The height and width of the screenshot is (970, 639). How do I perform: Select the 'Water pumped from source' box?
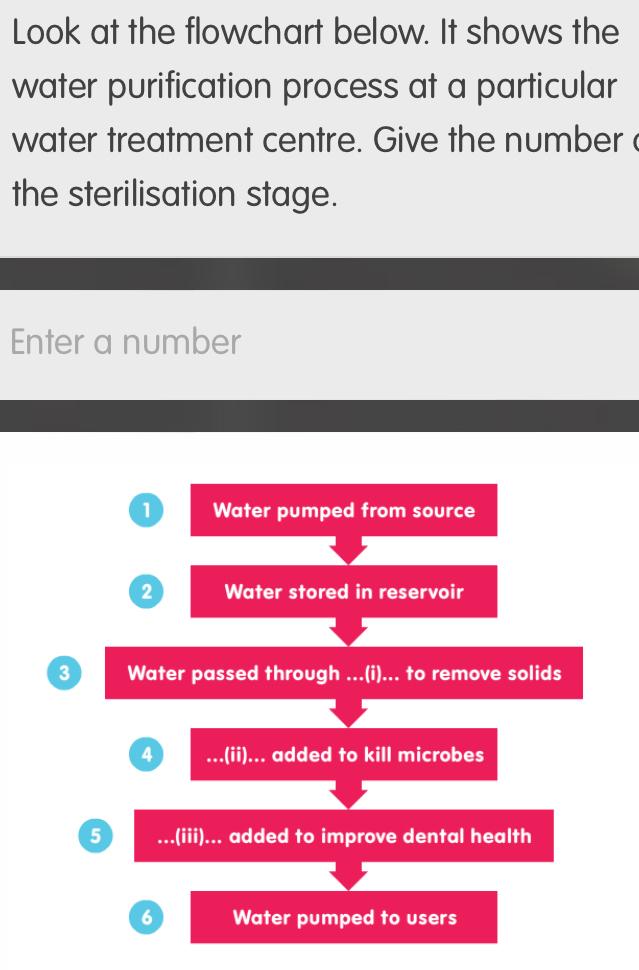344,510
